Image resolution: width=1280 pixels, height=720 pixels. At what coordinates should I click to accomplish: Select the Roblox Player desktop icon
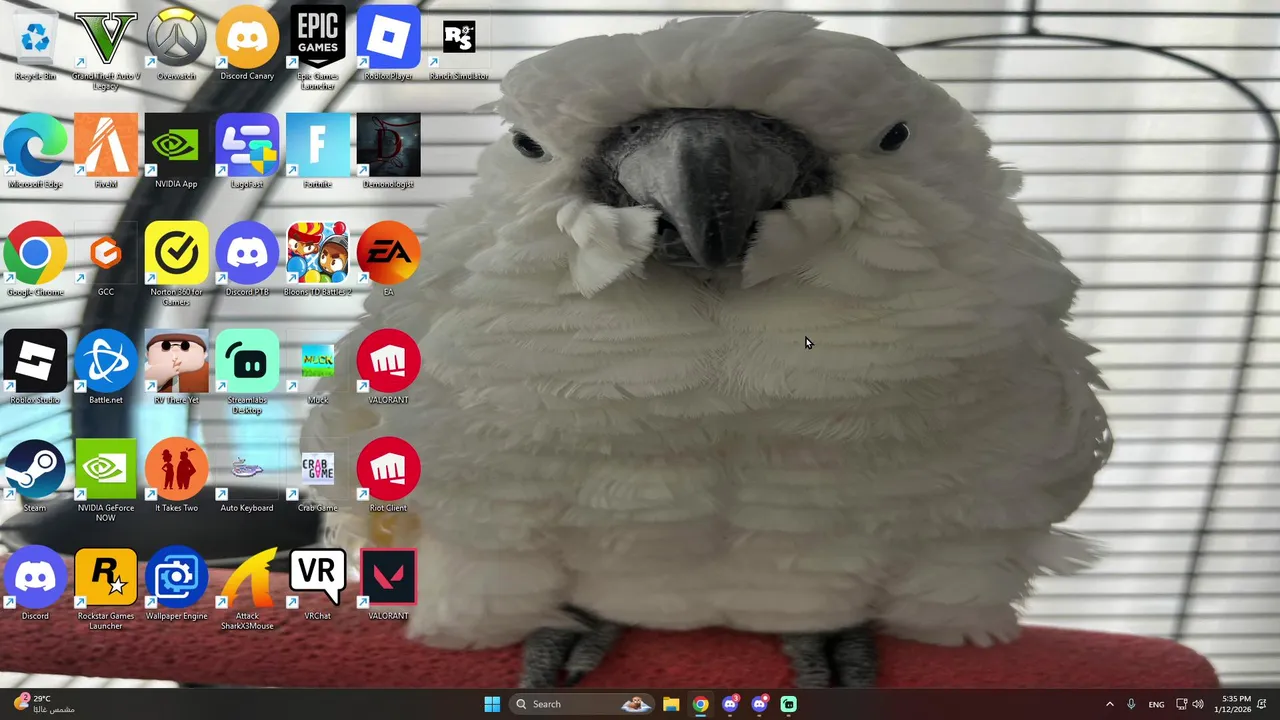click(388, 45)
